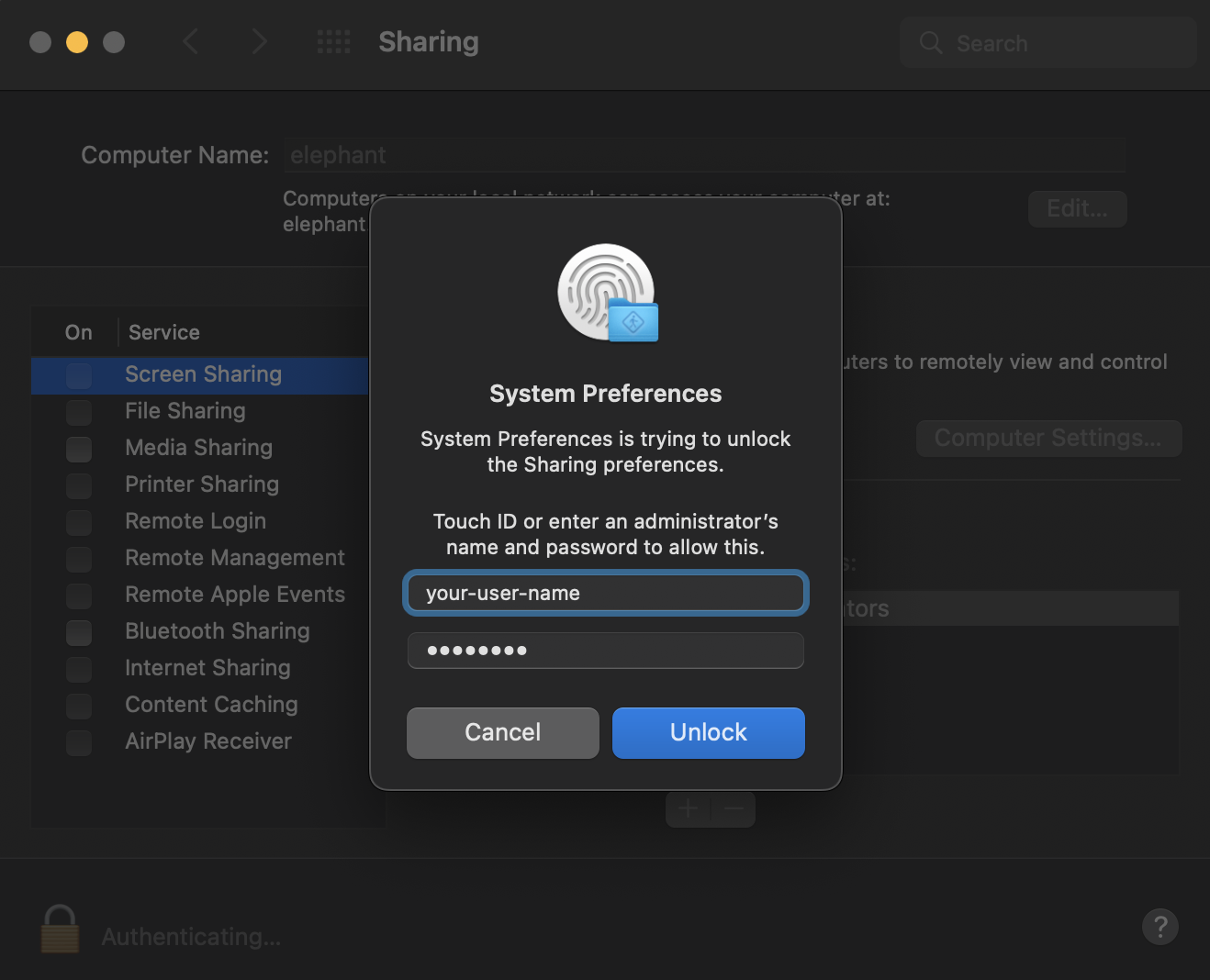Click the help question mark icon

pos(1160,927)
